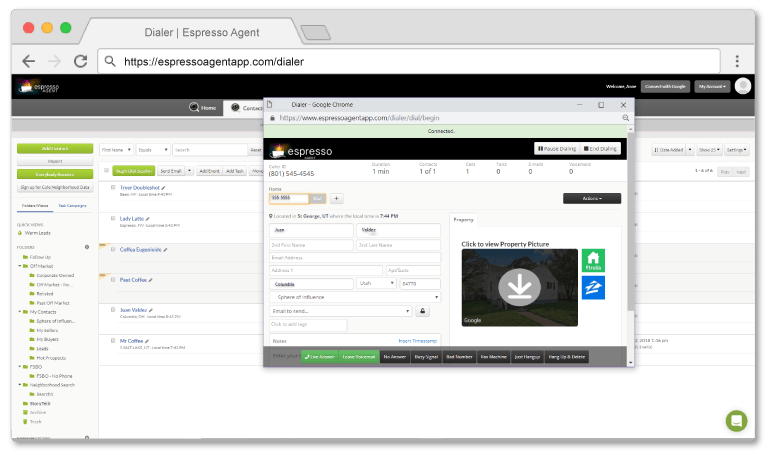
Task: Click the zoom magnifier in dialer popup address bar
Action: point(625,118)
